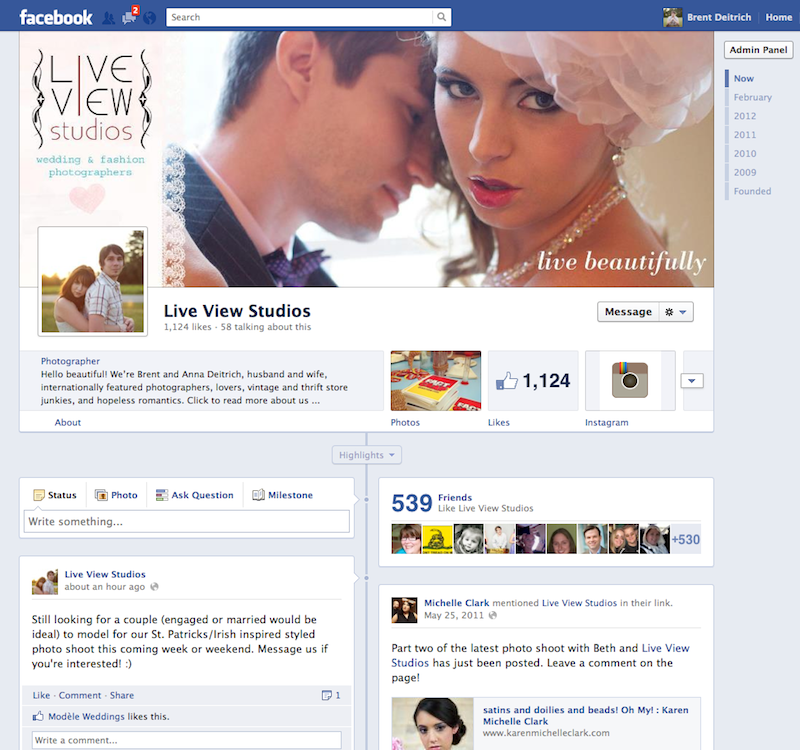Select the Status composer tab
Viewport: 800px width, 750px height.
coord(55,495)
